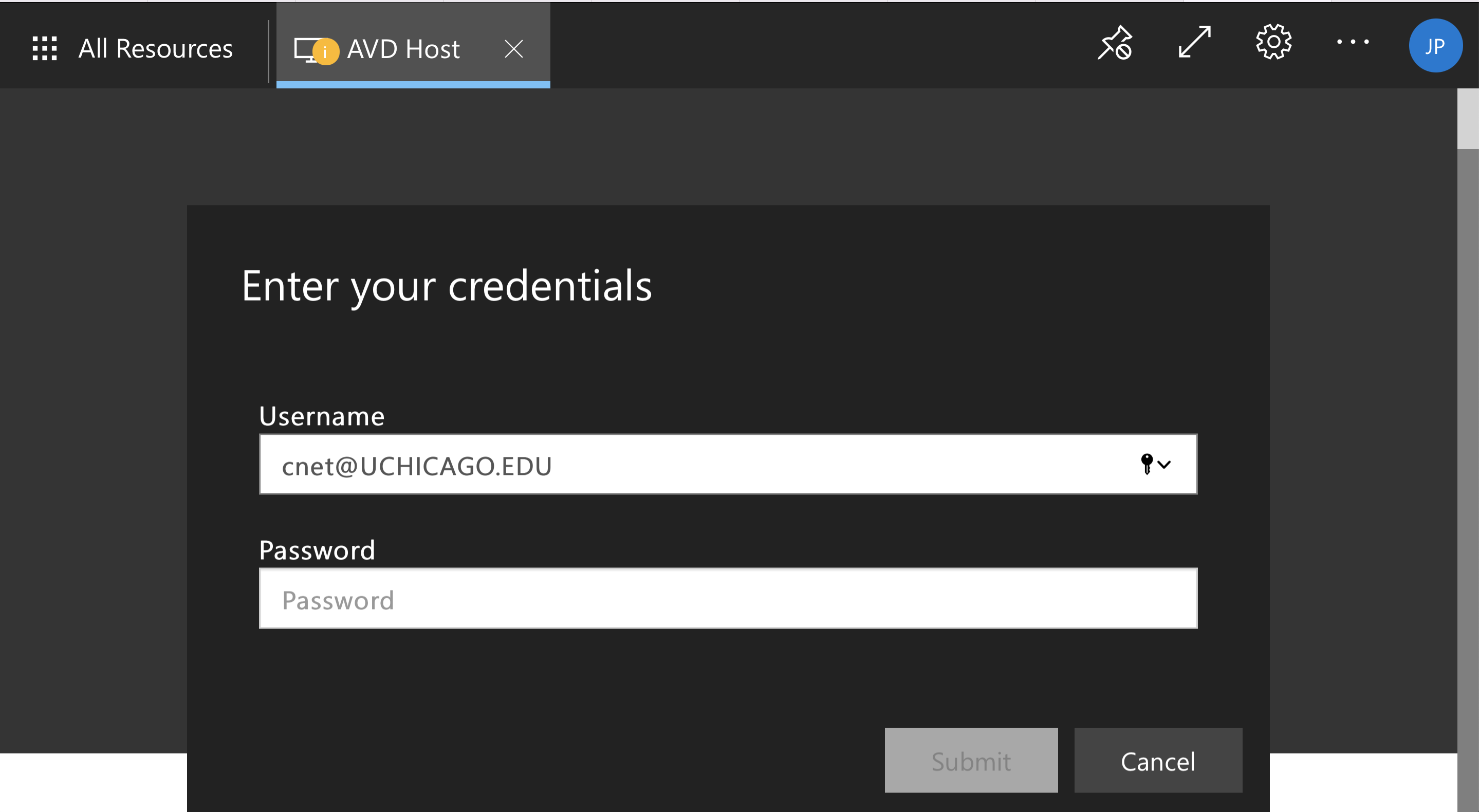Click the "Username" label above the field

click(x=322, y=416)
